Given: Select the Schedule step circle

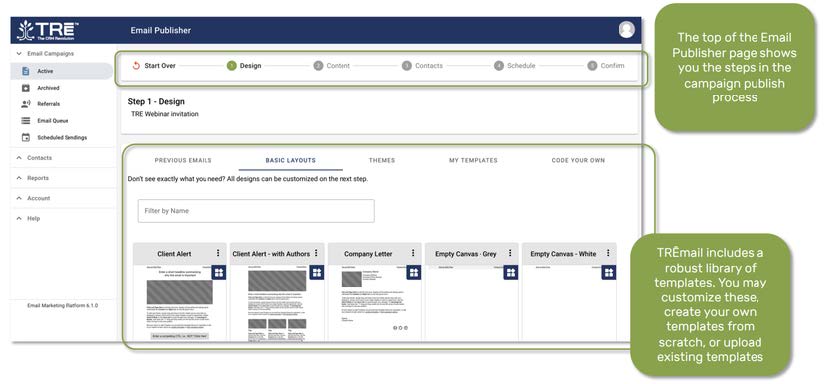Looking at the screenshot, I should tap(499, 66).
